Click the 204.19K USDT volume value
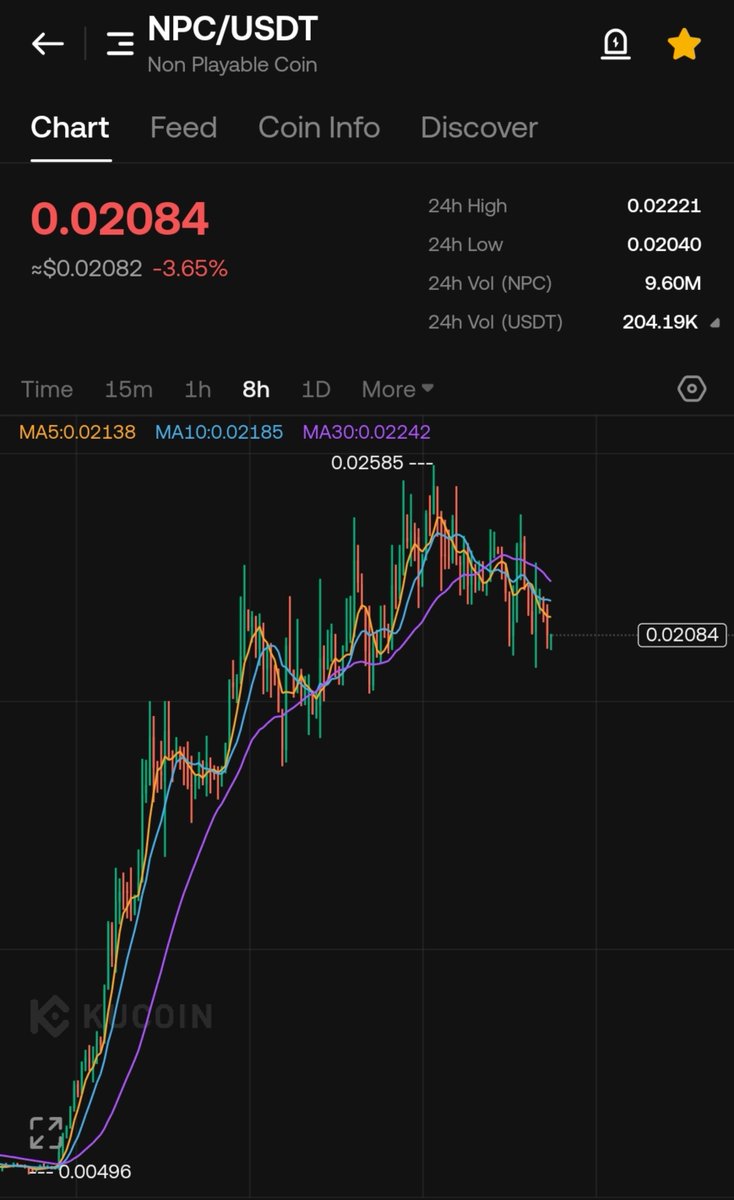734x1200 pixels. 661,322
